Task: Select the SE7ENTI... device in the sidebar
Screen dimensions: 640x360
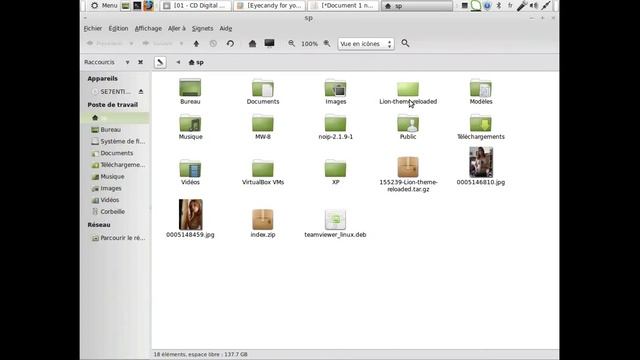Action: 112,91
